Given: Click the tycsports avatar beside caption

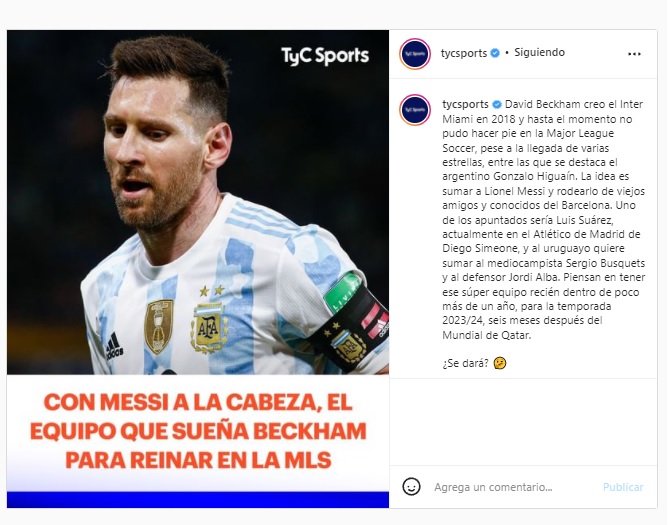Looking at the screenshot, I should 415,110.
